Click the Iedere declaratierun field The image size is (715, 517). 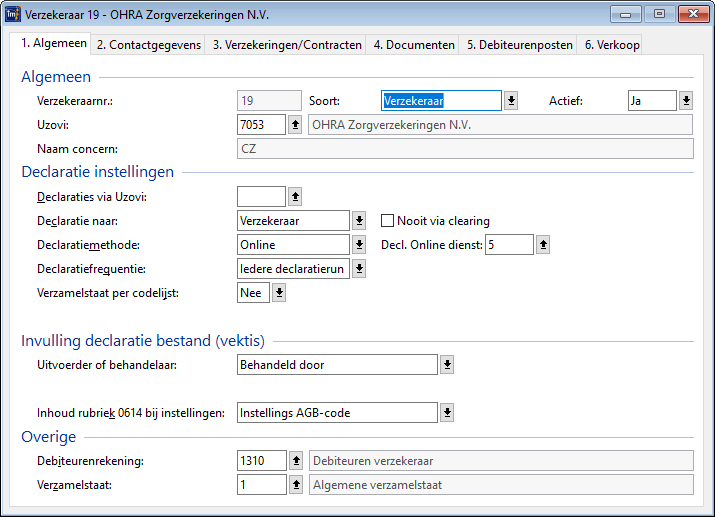tap(293, 269)
